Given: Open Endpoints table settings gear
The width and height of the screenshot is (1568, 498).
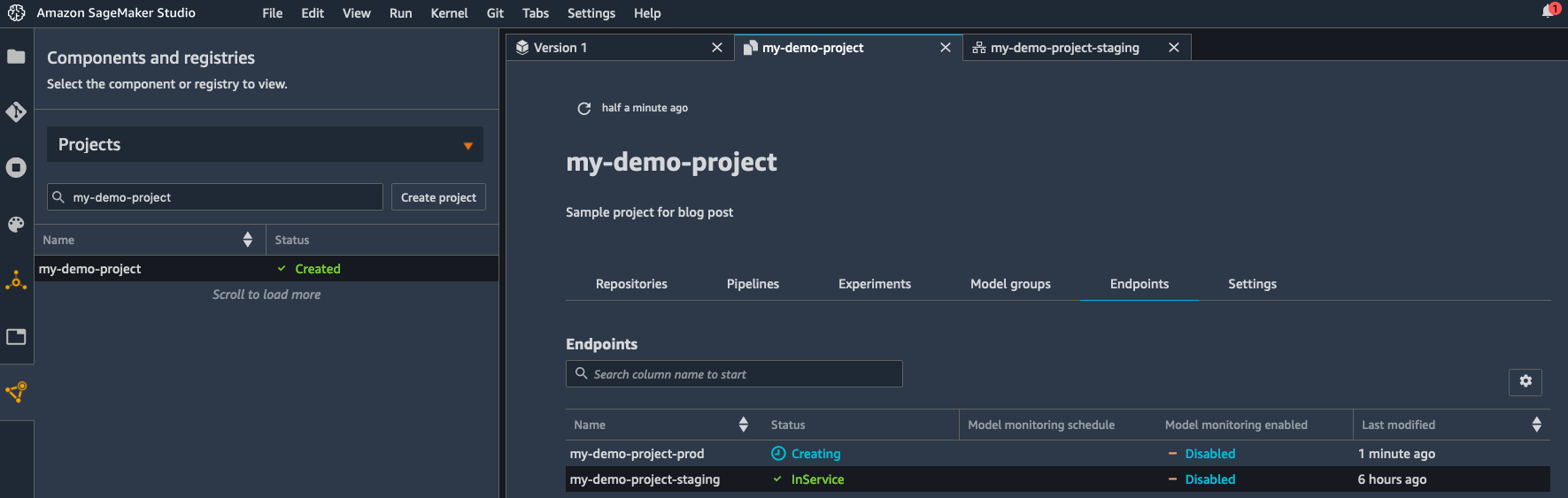Looking at the screenshot, I should (1526, 381).
